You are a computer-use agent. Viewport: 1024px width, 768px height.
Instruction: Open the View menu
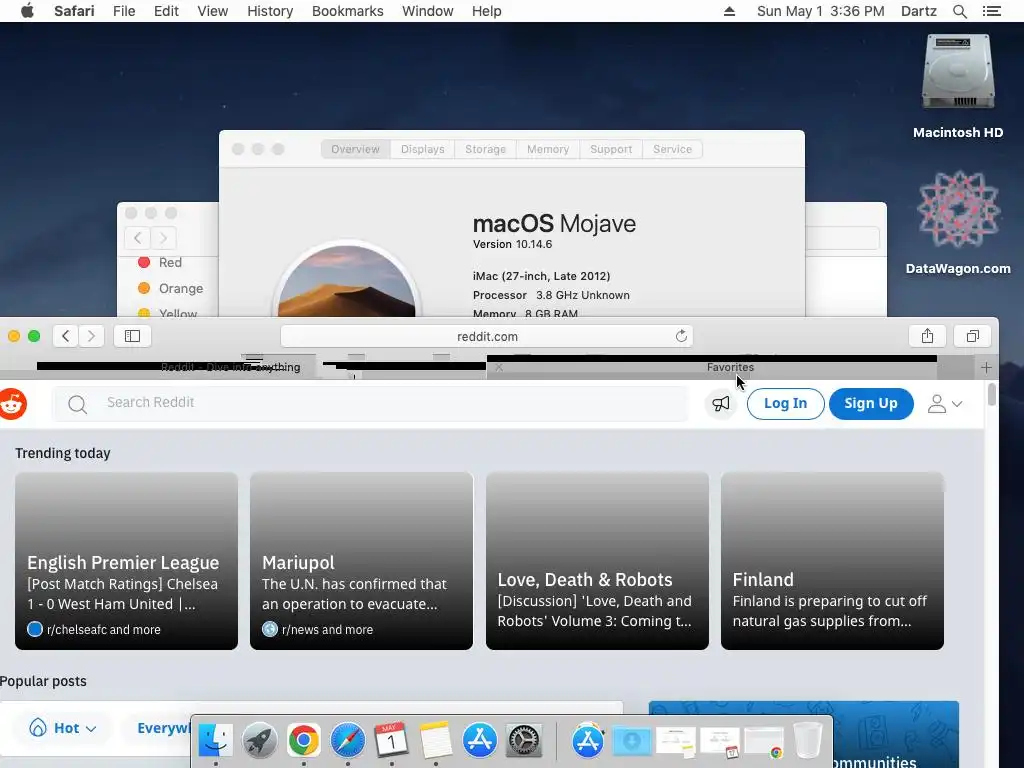click(x=212, y=11)
